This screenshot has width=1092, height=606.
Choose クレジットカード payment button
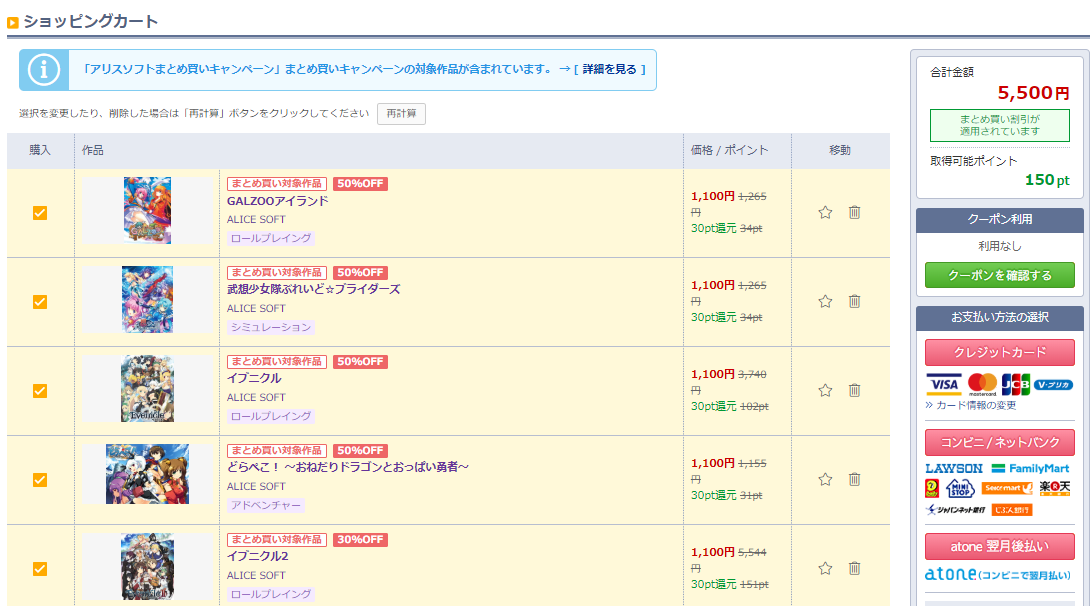coord(999,352)
